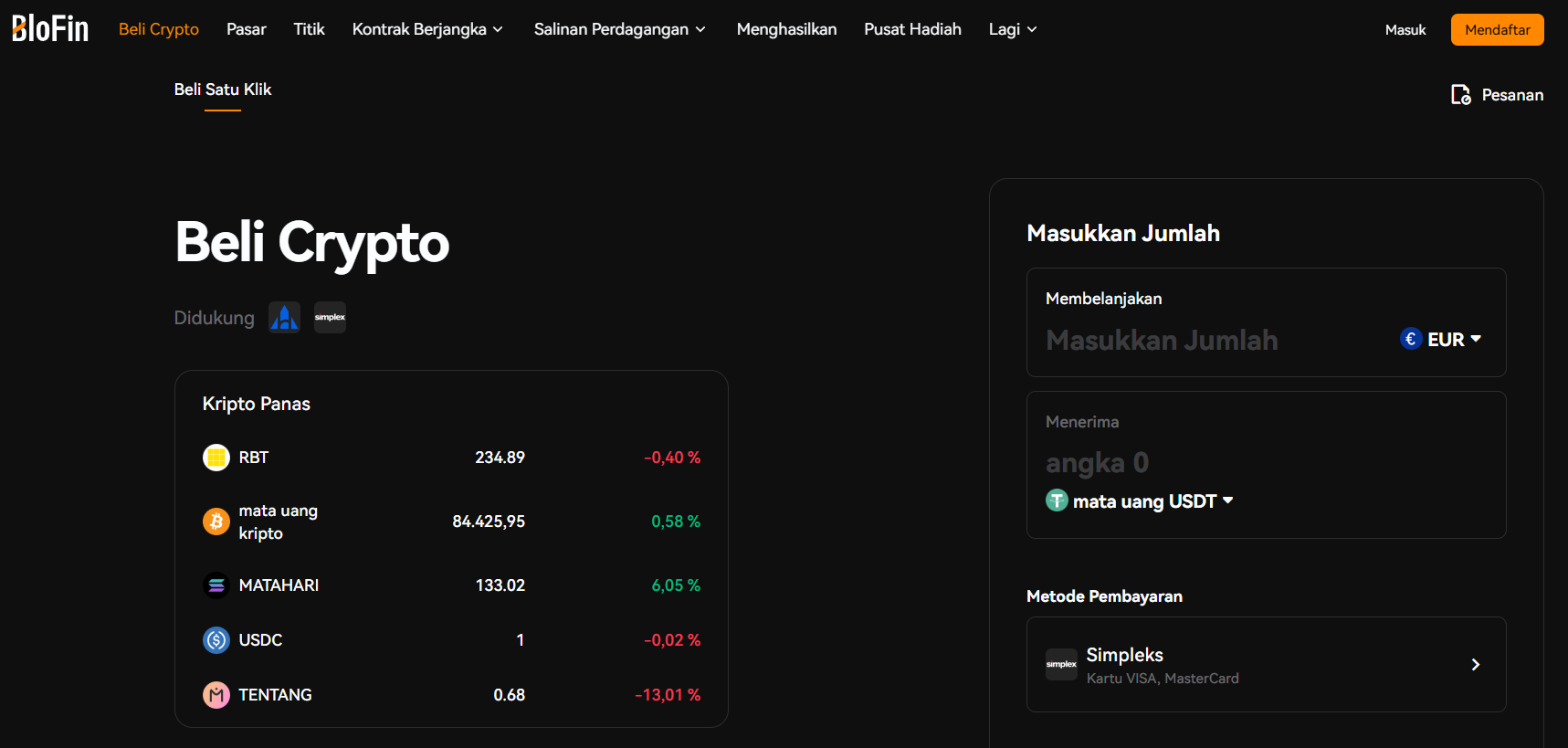This screenshot has width=1568, height=748.
Task: Click the Kartu VISA, MasterCard text
Action: point(1163,679)
